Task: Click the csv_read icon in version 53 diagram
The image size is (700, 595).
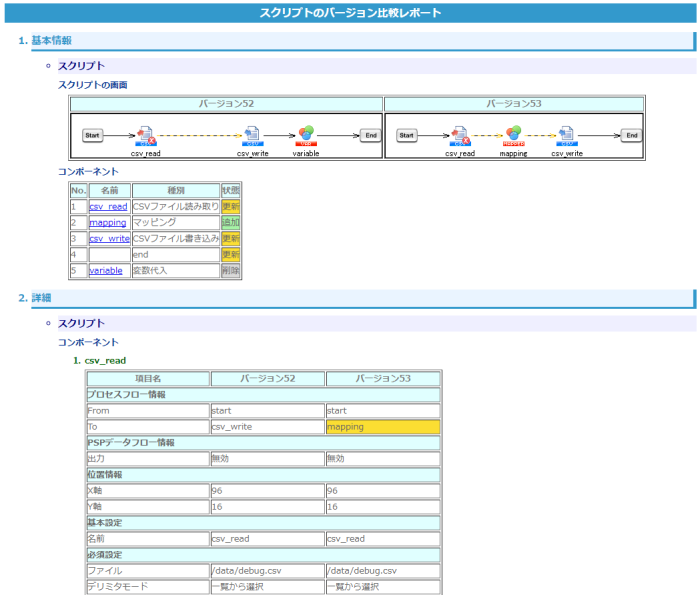Action: [460, 135]
